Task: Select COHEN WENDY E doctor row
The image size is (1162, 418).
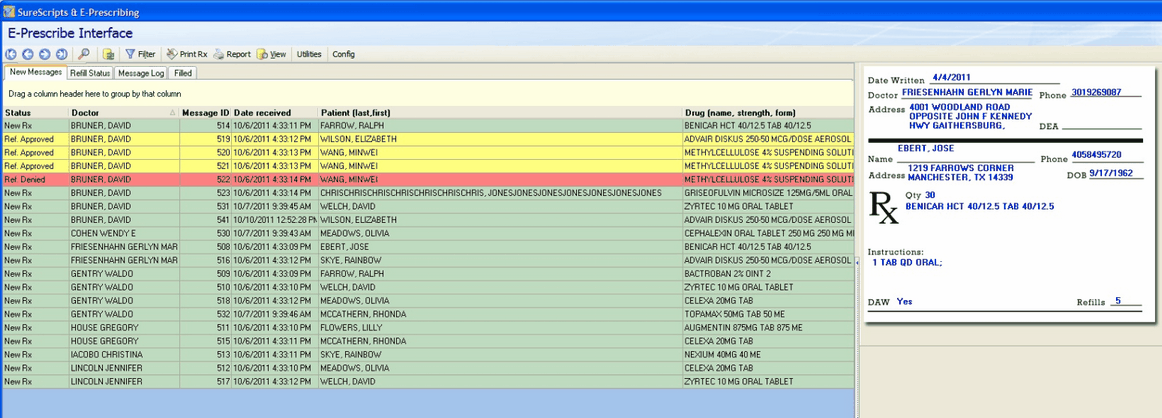Action: pos(428,233)
